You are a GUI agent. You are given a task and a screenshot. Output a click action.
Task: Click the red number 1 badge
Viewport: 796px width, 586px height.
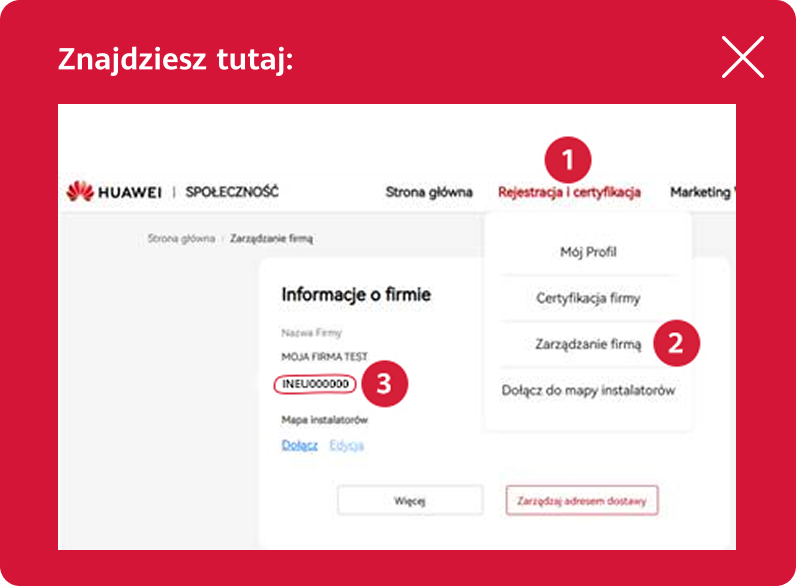(x=567, y=160)
